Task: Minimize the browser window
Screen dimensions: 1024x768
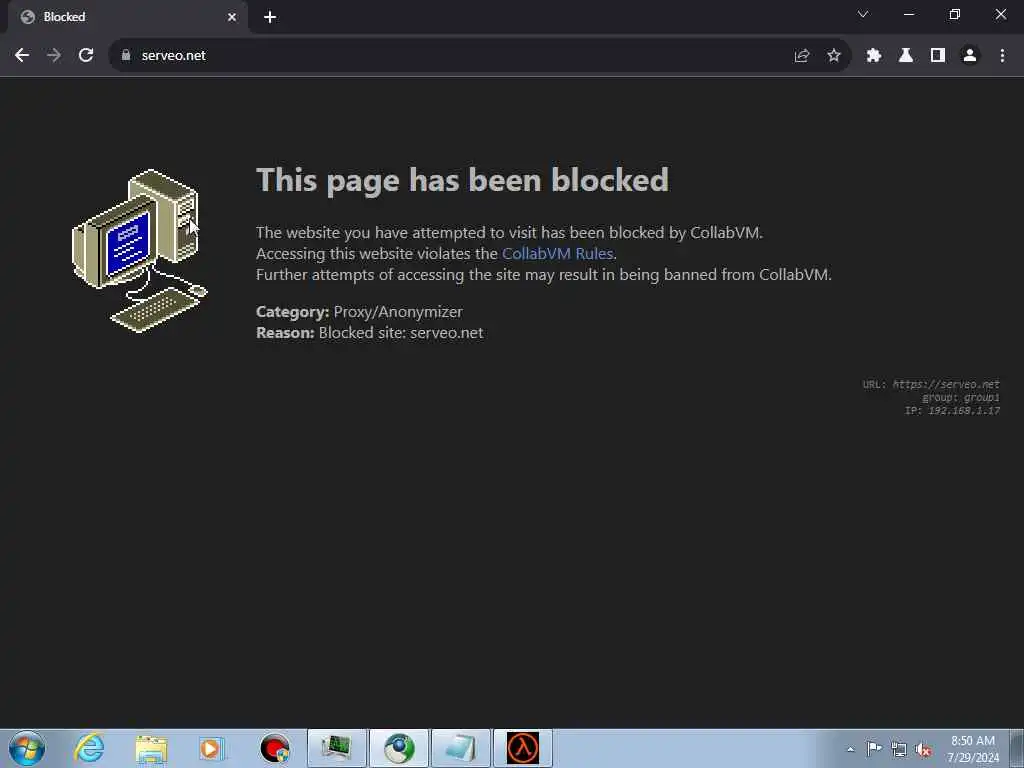Action: [909, 14]
